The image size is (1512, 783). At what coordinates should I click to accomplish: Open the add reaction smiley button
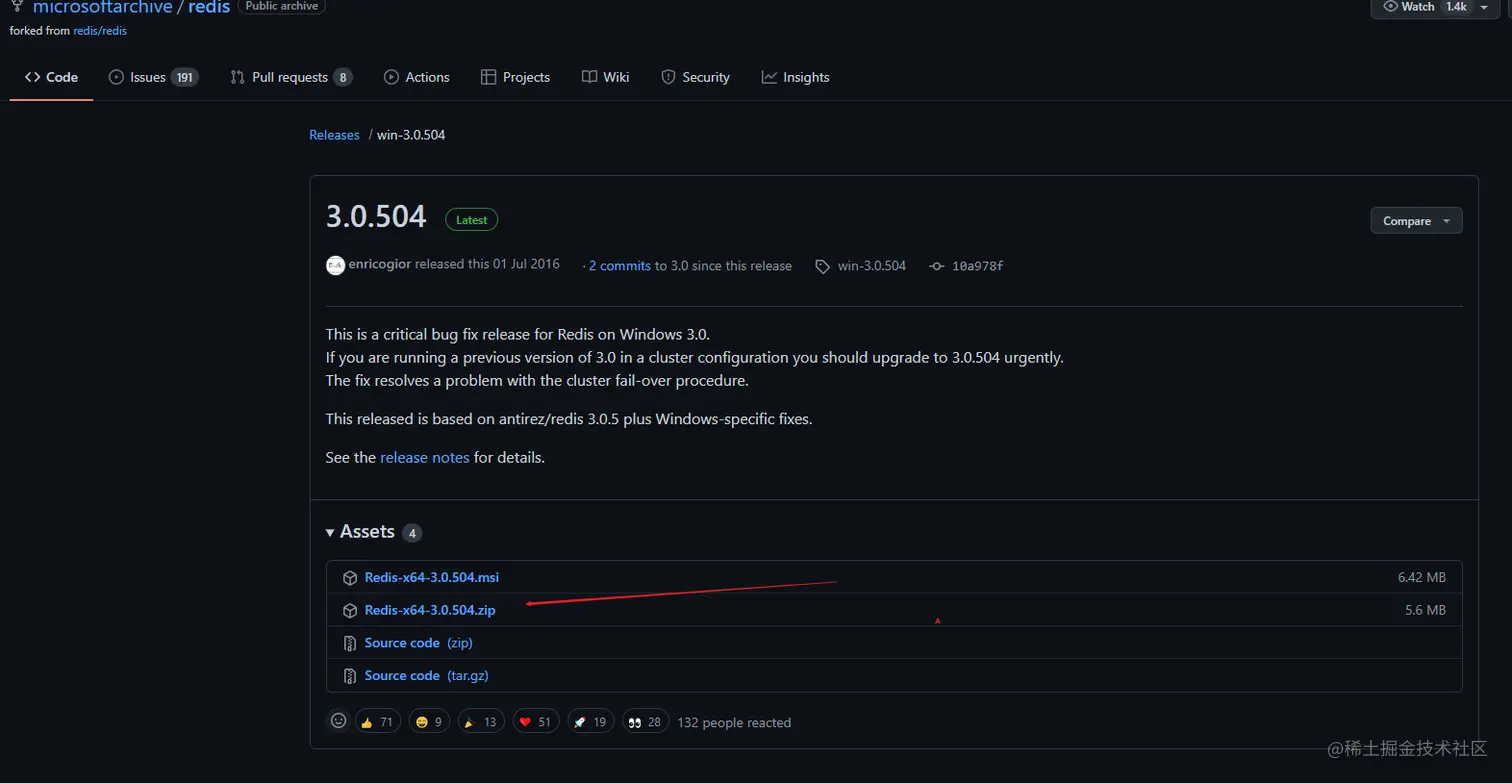point(339,721)
